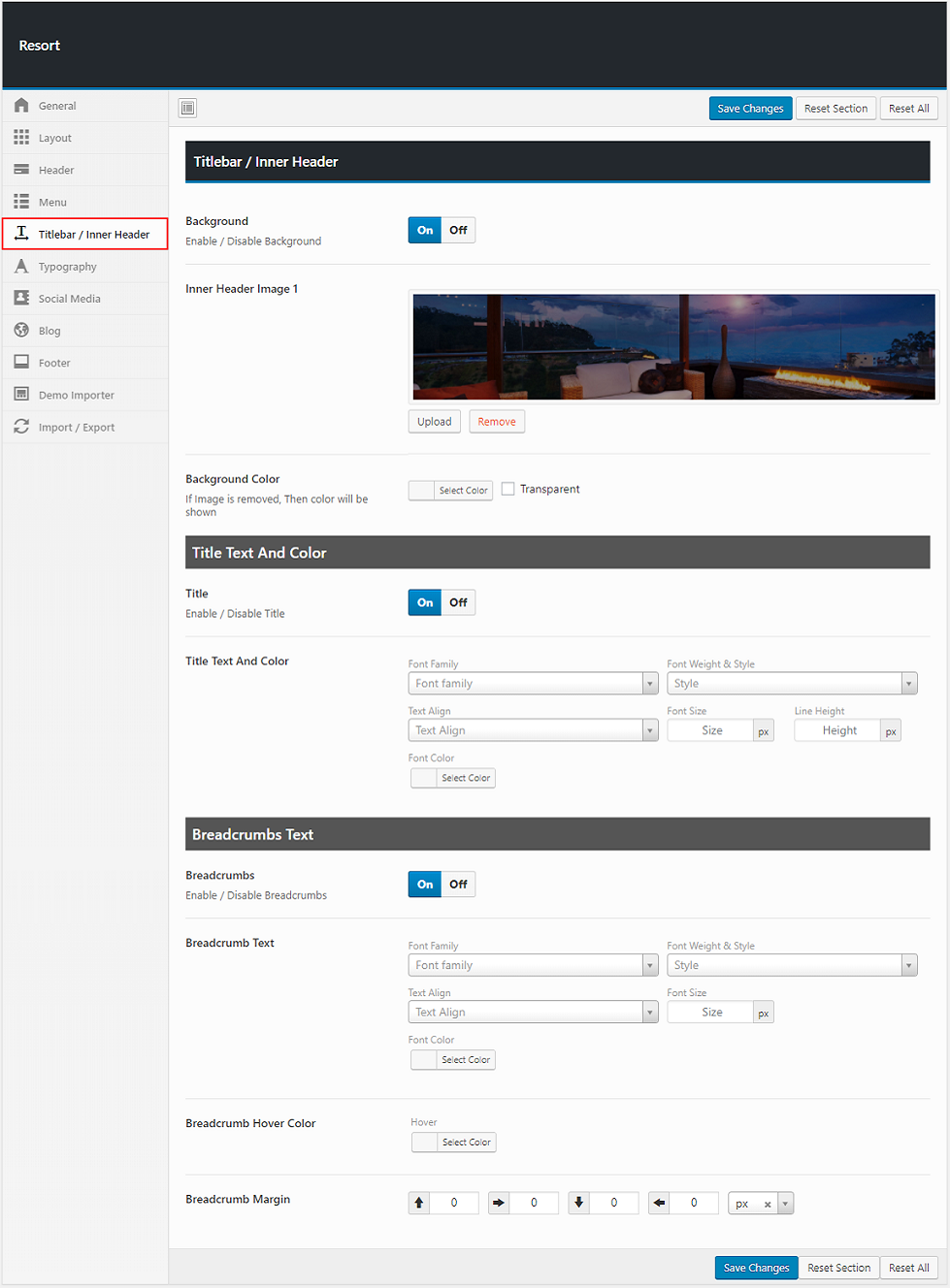Open the Header menu section
Image resolution: width=950 pixels, height=1288 pixels.
56,171
